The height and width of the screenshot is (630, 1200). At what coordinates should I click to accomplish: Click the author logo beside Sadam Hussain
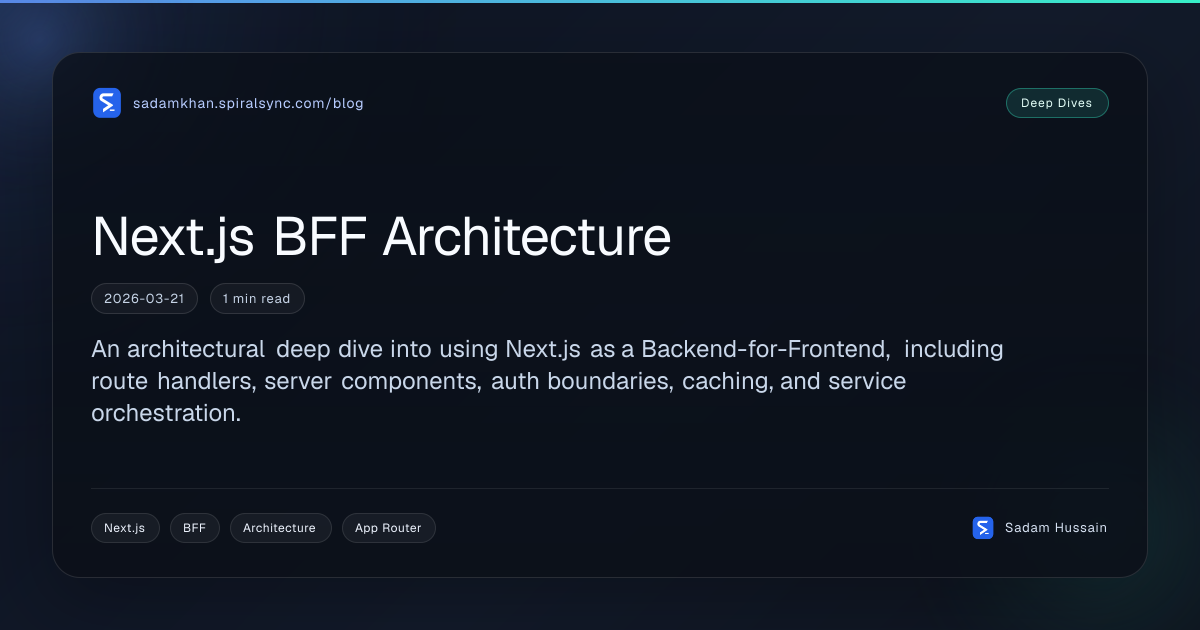pyautogui.click(x=983, y=528)
